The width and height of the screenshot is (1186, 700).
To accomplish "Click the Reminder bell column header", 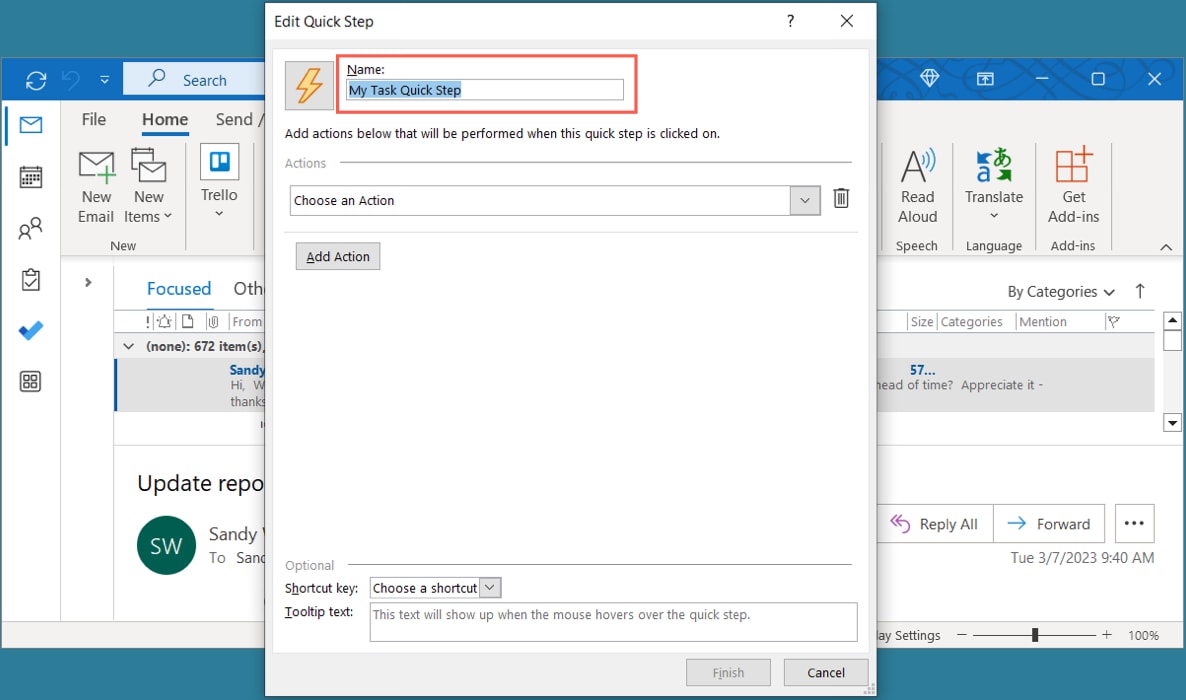I will click(164, 322).
